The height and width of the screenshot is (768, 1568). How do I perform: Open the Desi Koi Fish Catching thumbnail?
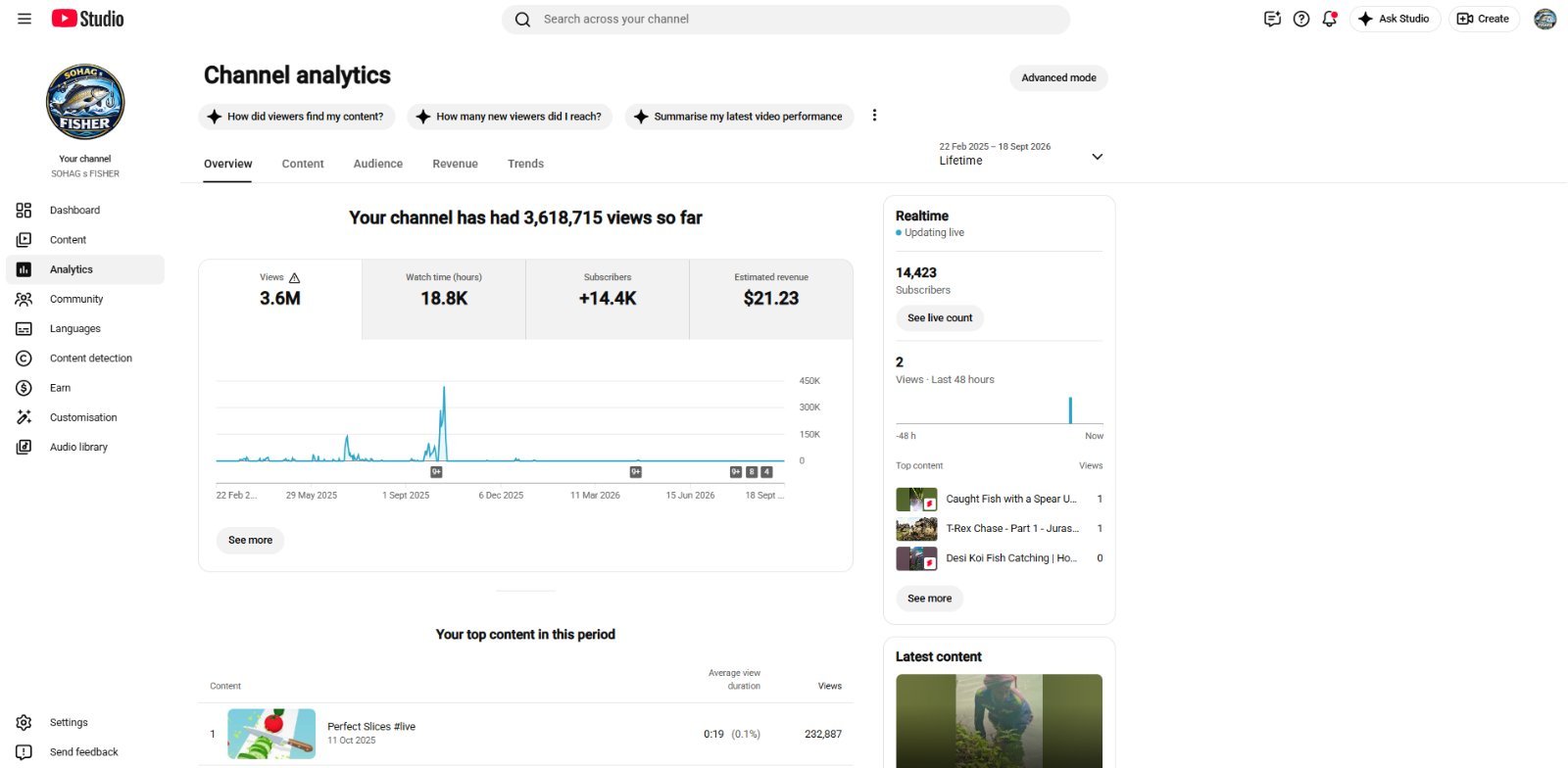pos(916,558)
